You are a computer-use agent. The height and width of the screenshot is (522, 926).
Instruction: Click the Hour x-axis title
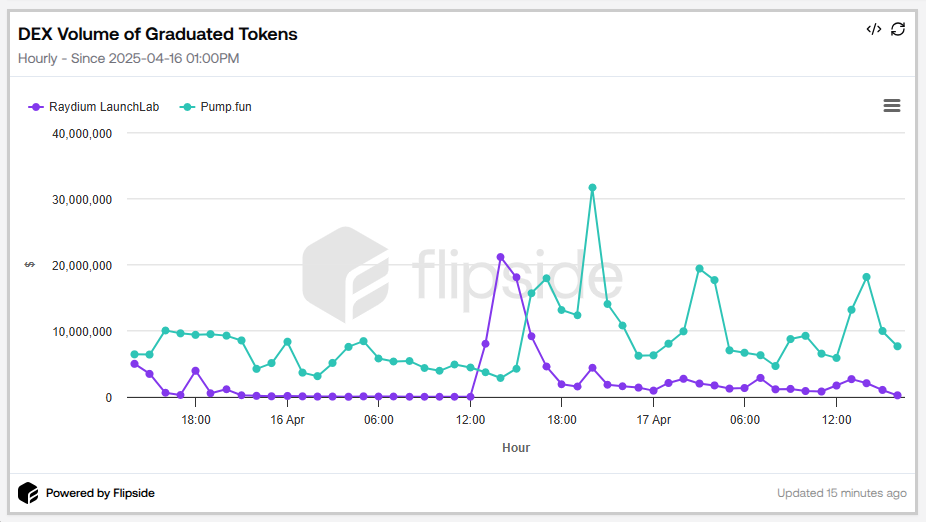pos(516,448)
